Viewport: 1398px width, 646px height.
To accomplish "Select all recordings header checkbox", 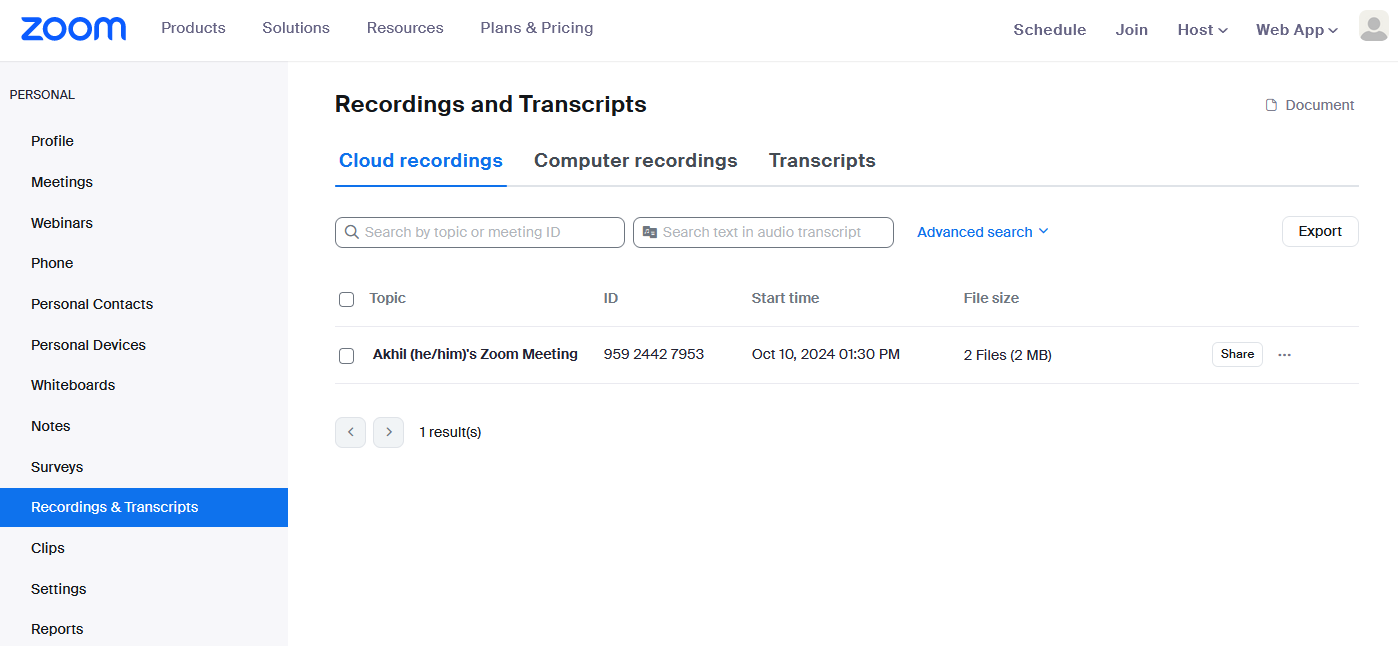I will coord(346,299).
